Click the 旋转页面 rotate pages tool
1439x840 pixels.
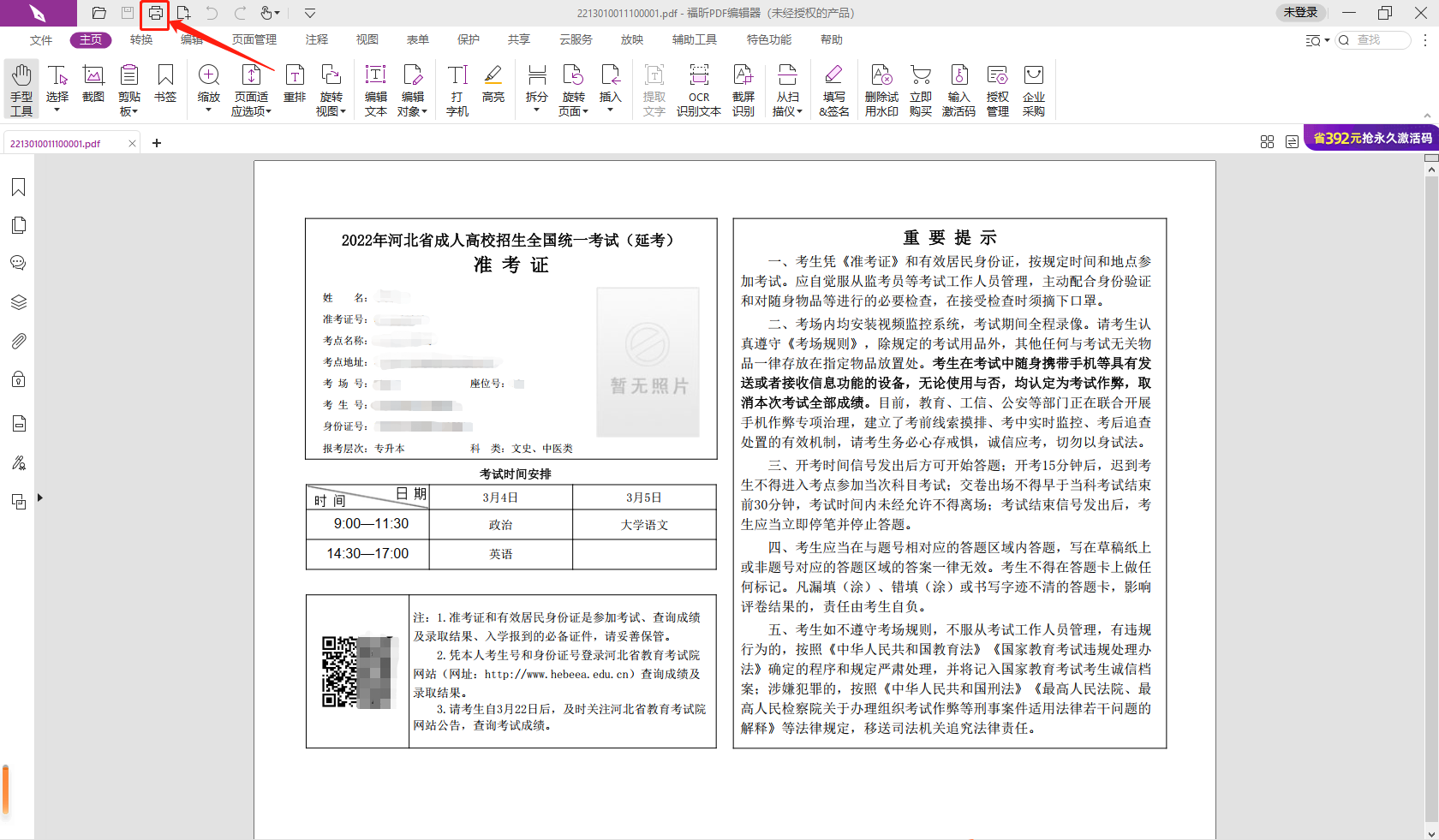tap(573, 89)
